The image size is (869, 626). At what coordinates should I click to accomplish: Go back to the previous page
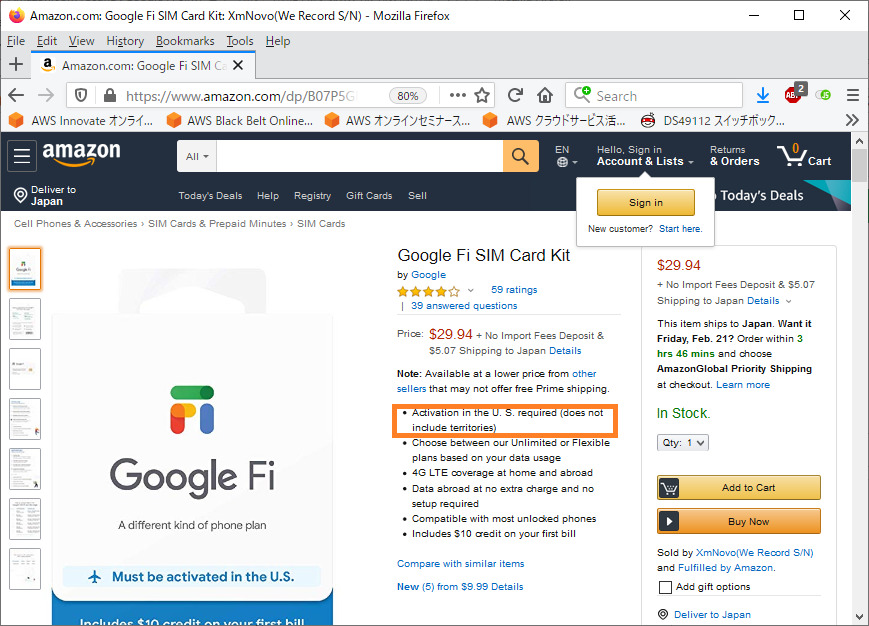16,95
